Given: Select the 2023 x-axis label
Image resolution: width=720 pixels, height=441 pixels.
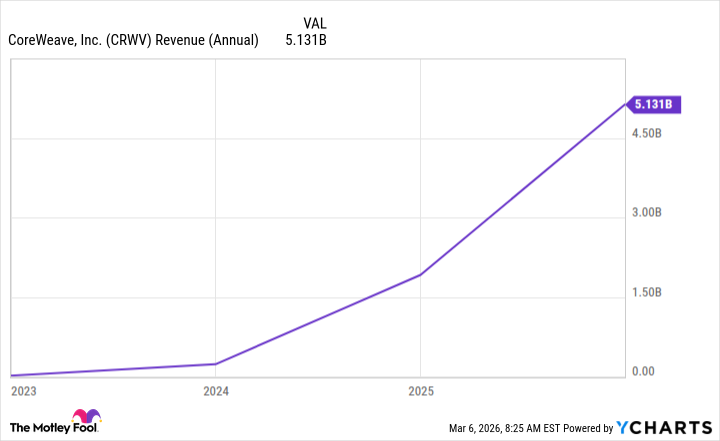Looking at the screenshot, I should [23, 391].
